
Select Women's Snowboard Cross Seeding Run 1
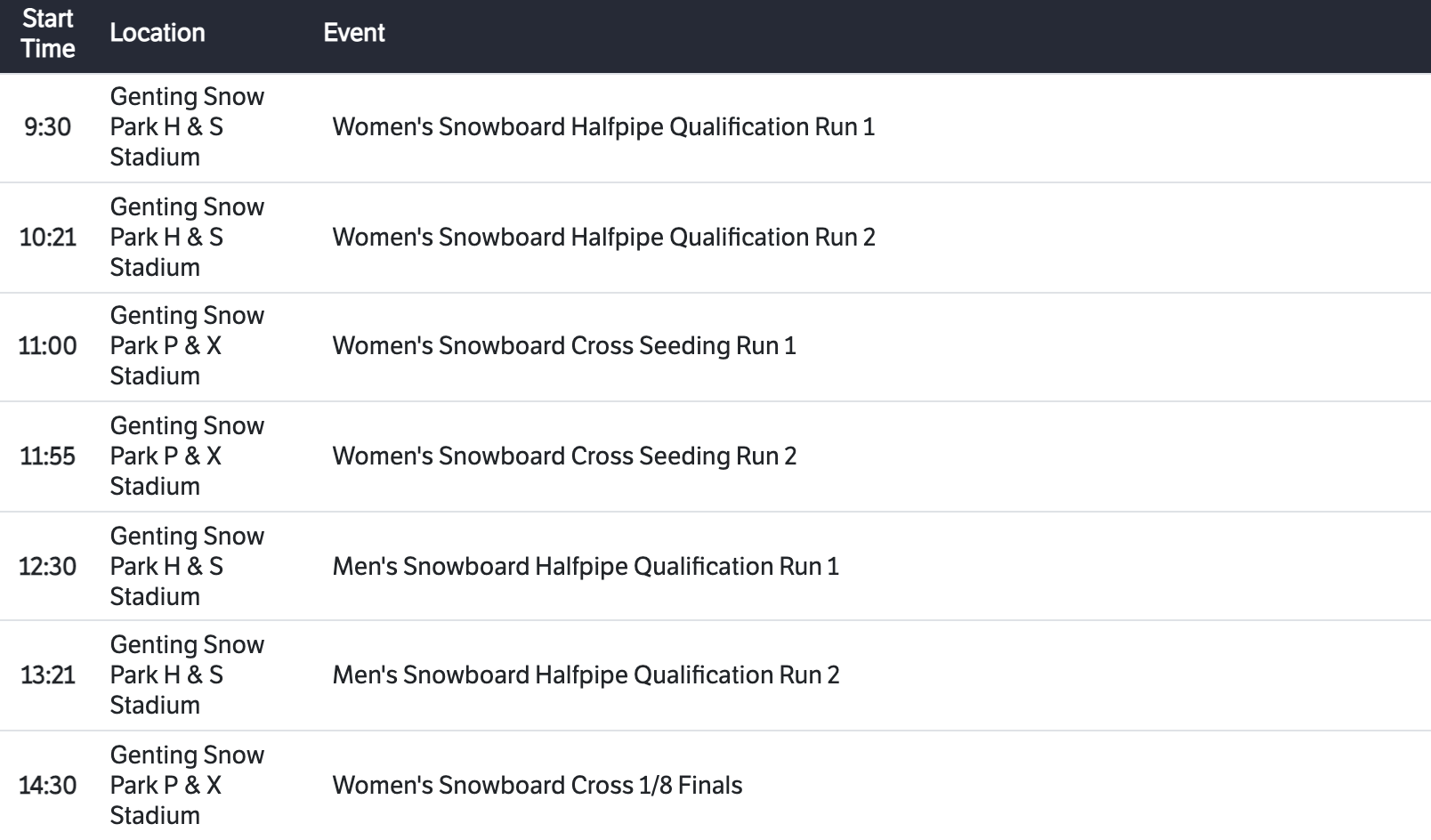[x=564, y=346]
